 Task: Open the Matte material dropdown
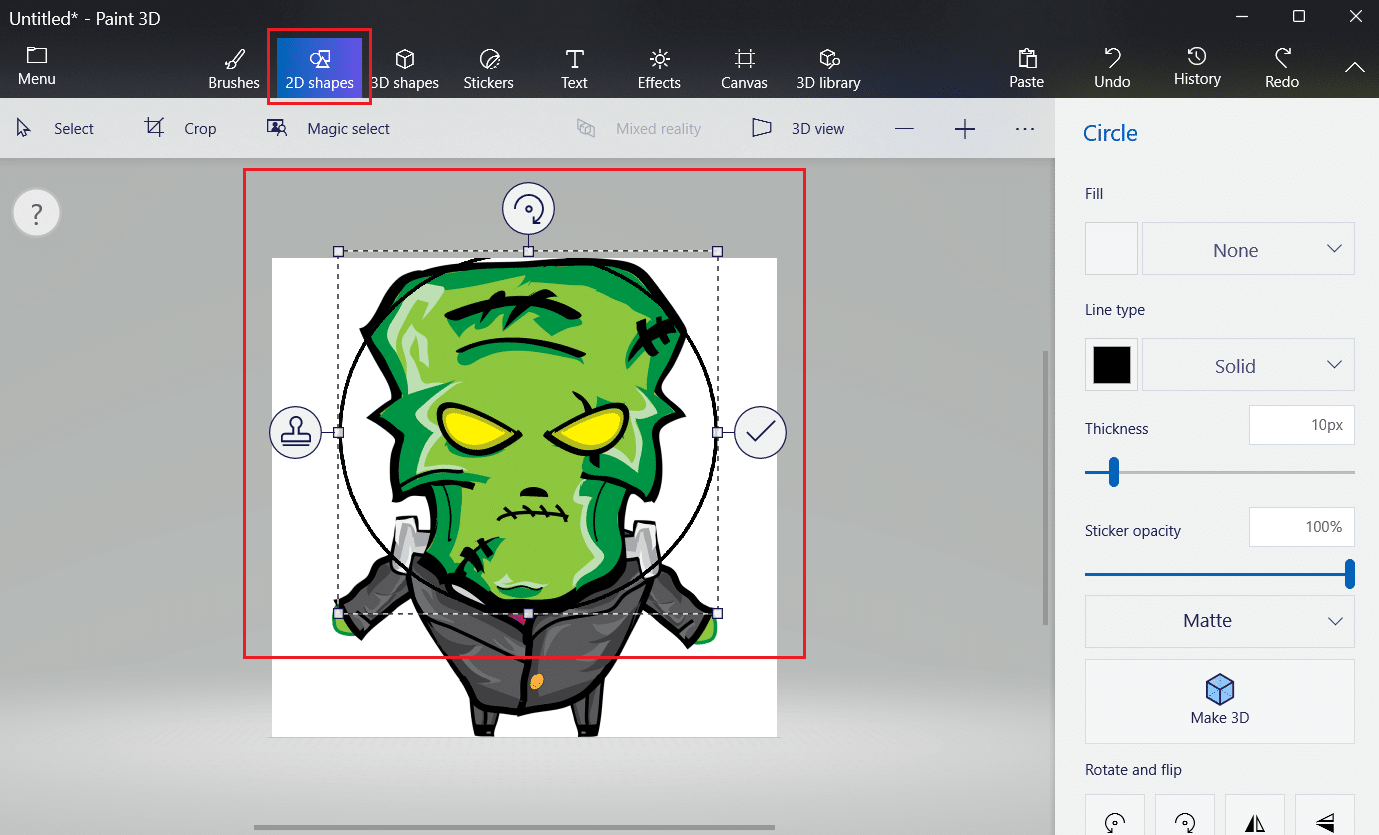click(1220, 621)
